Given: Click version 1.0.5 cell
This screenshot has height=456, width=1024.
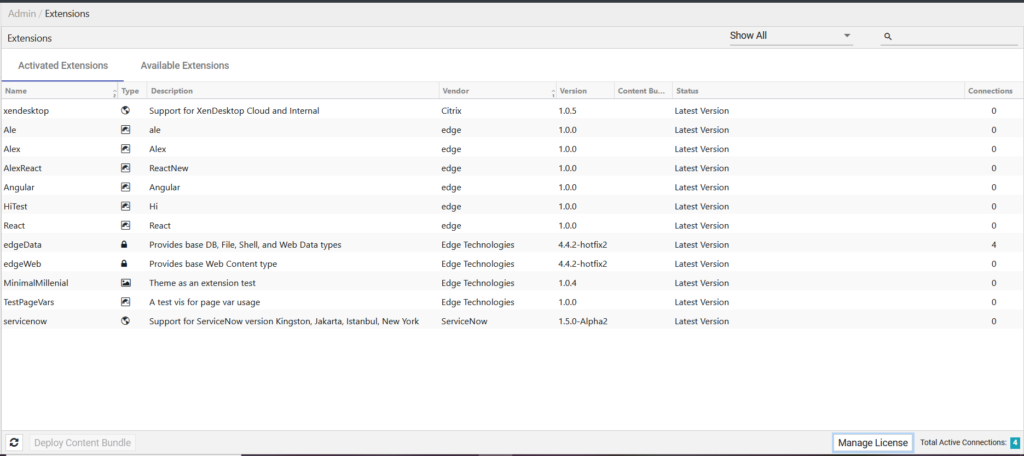Looking at the screenshot, I should (x=568, y=111).
